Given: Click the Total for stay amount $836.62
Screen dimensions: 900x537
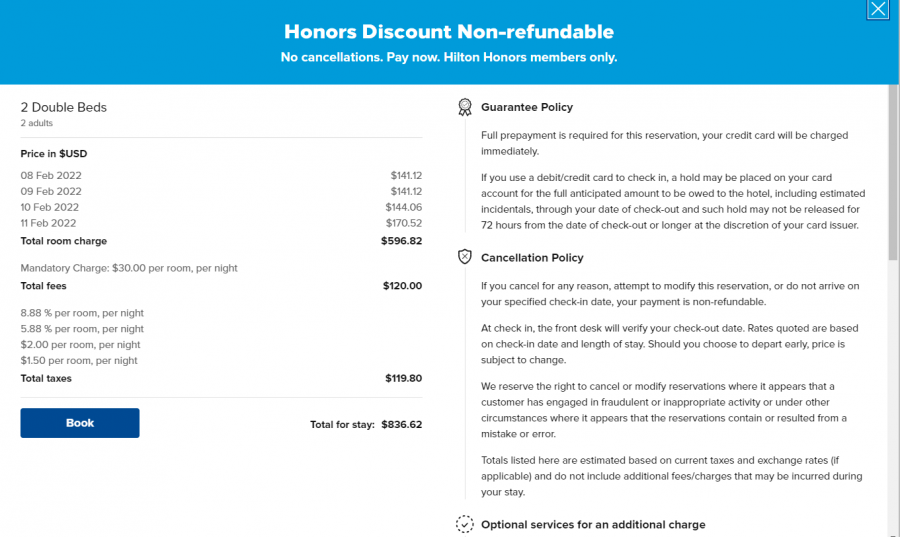Looking at the screenshot, I should (401, 424).
